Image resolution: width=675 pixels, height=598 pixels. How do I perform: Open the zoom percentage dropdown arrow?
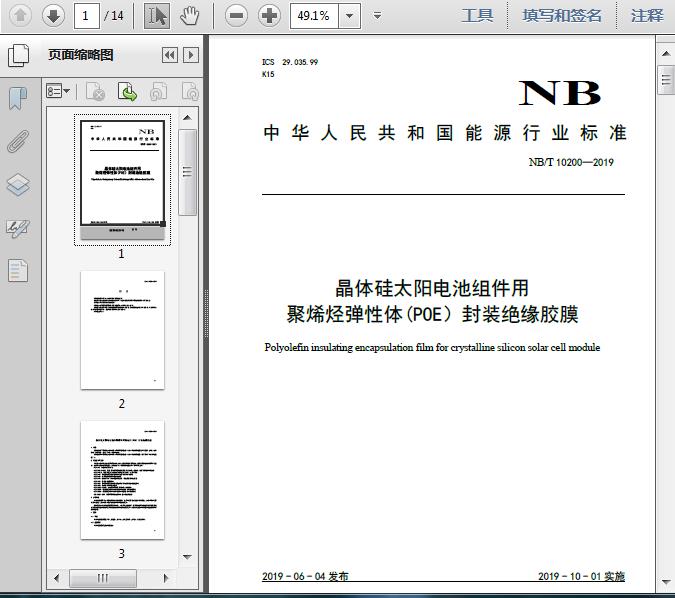[x=349, y=15]
